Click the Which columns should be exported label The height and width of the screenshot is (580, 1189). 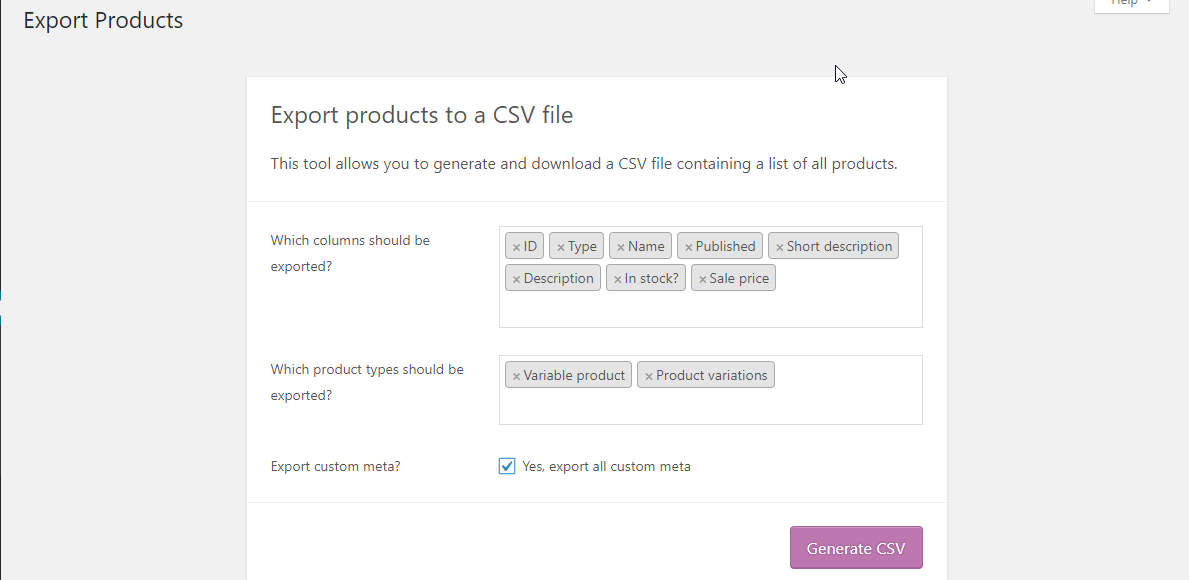[350, 253]
